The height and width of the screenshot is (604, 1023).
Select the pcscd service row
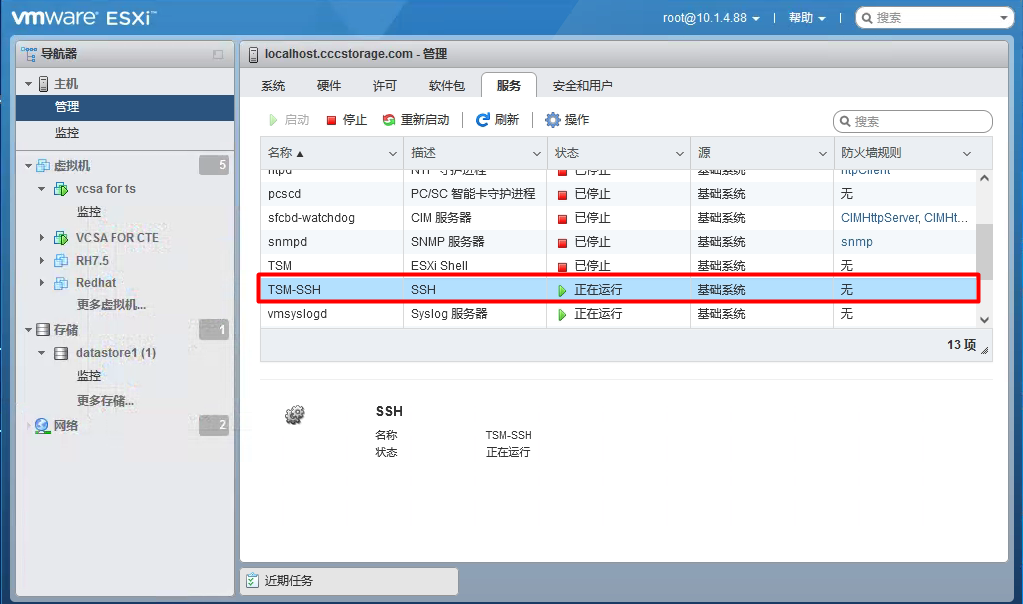pyautogui.click(x=618, y=194)
